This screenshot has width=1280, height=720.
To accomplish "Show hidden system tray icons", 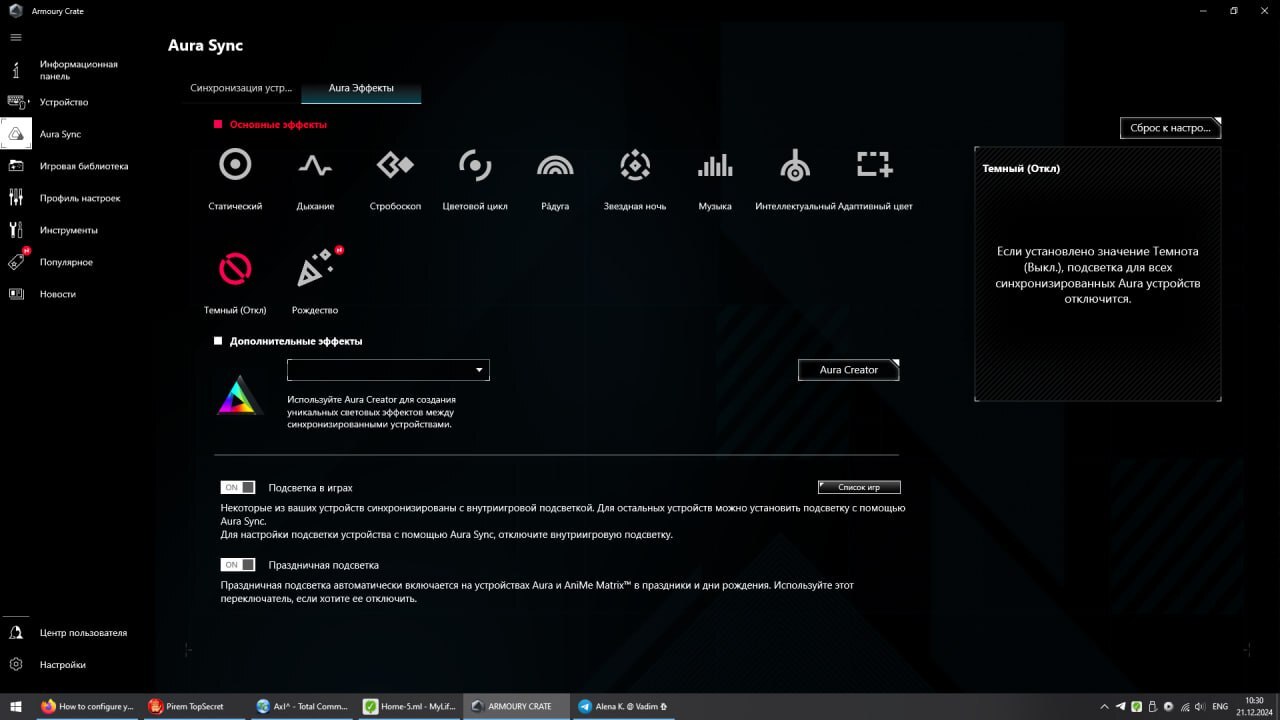I will pyautogui.click(x=1103, y=706).
